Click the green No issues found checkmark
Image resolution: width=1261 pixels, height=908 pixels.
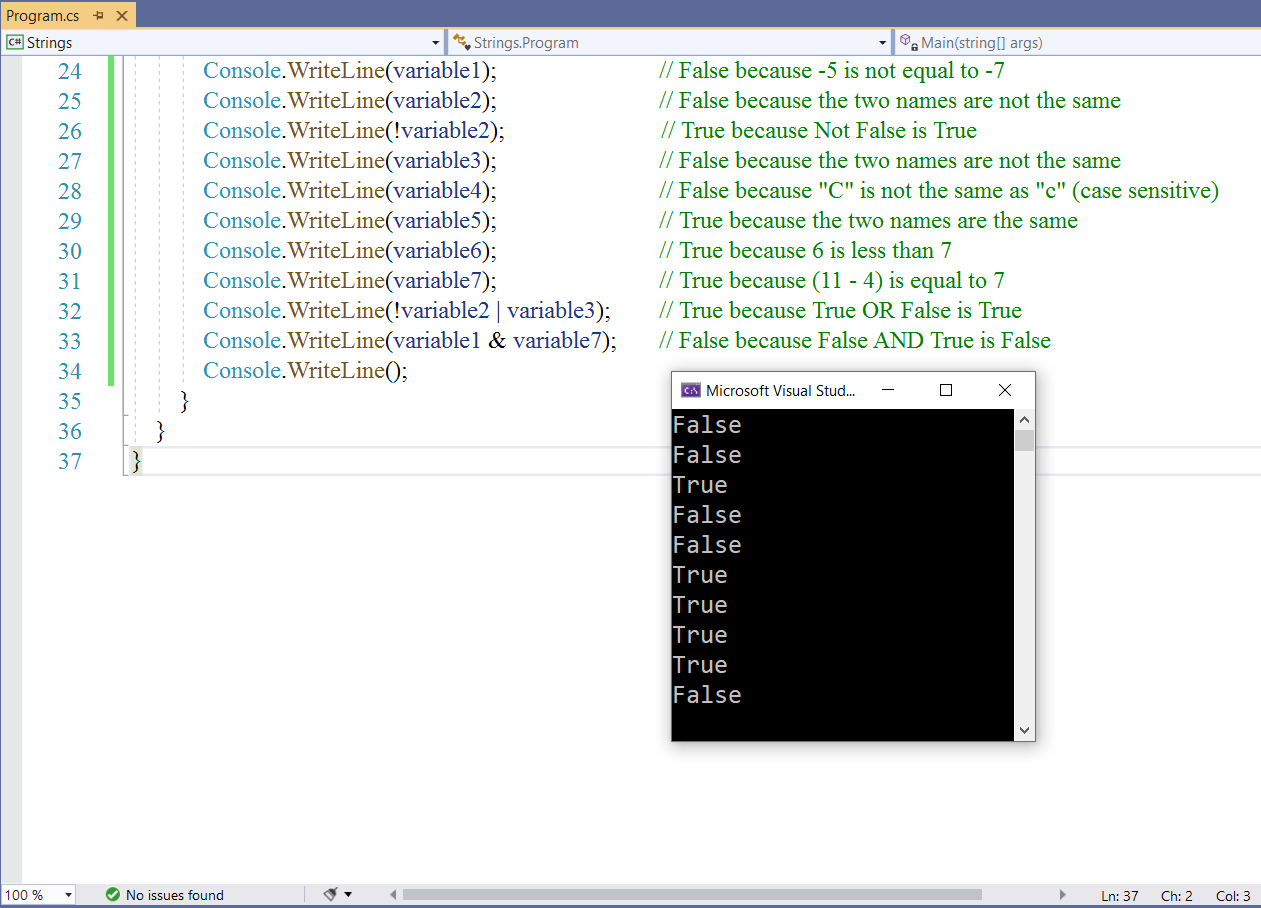[x=113, y=895]
